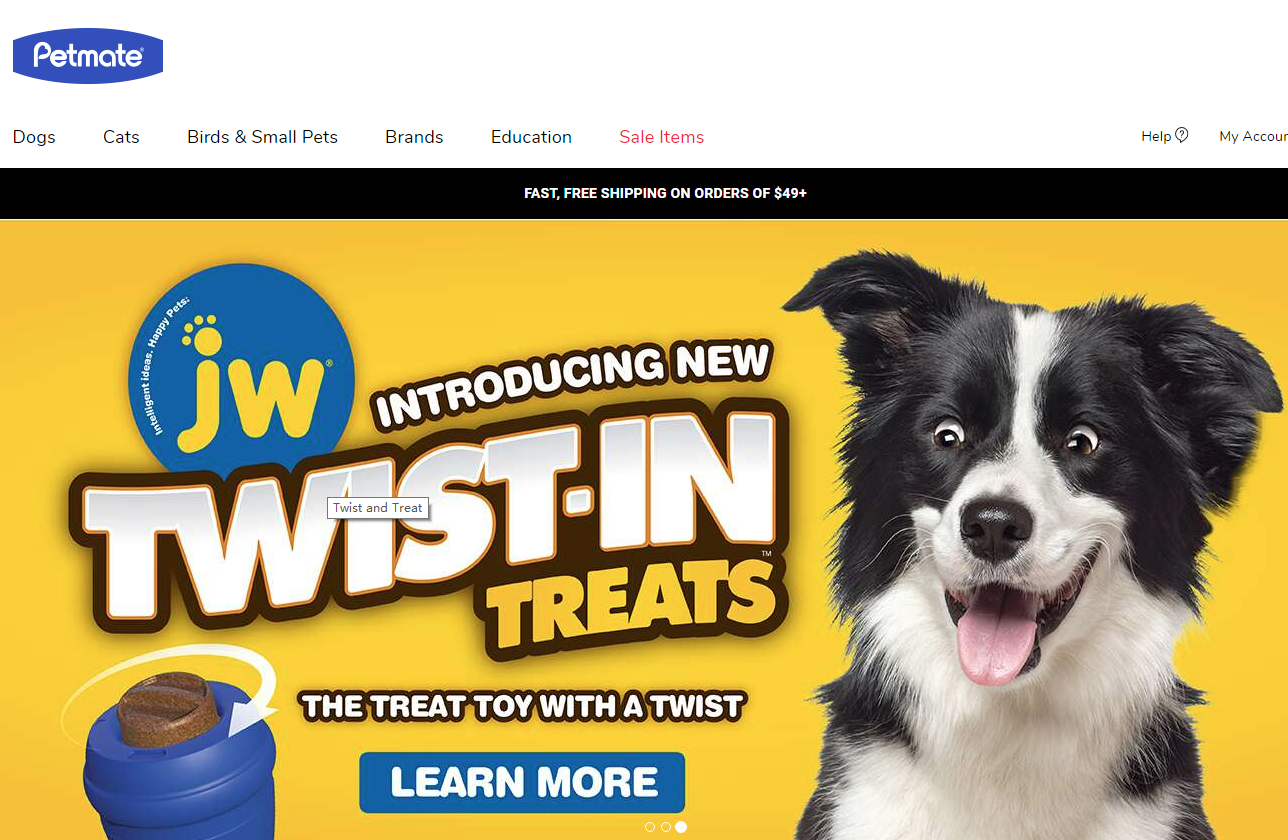Click the LEARN MORE button

click(x=522, y=782)
